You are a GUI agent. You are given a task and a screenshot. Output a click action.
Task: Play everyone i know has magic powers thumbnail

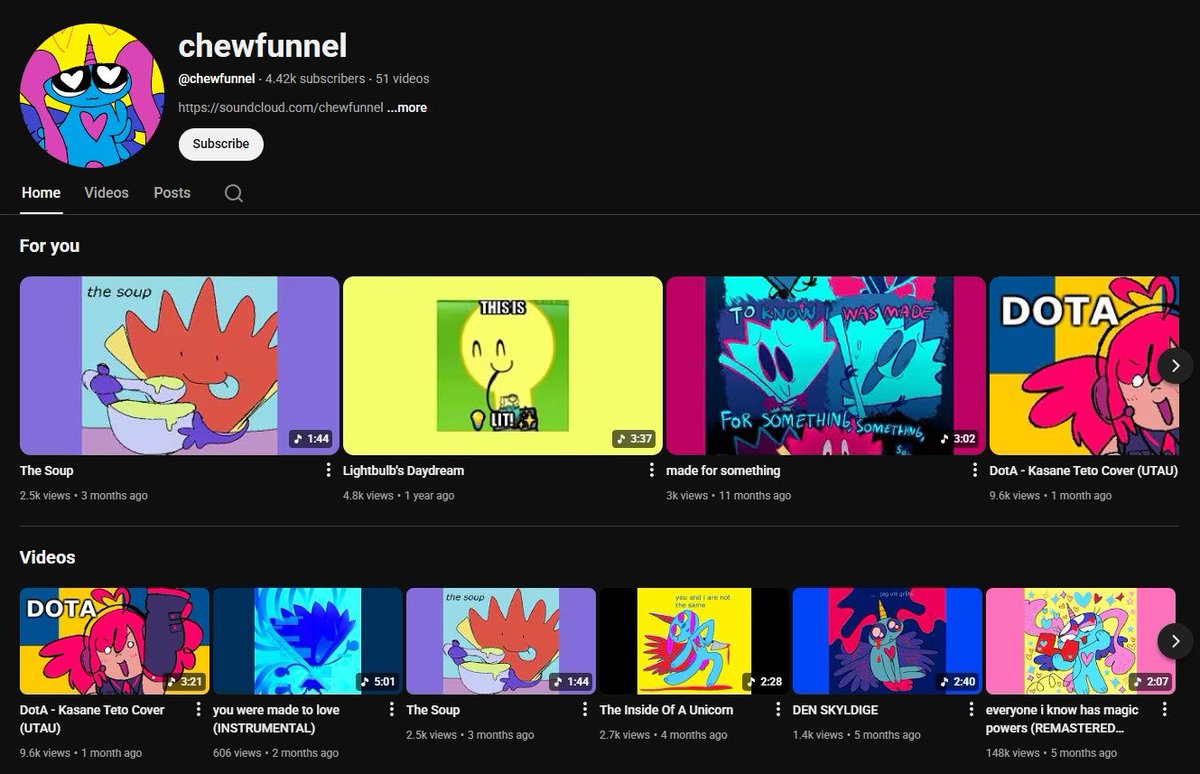[x=1081, y=641]
